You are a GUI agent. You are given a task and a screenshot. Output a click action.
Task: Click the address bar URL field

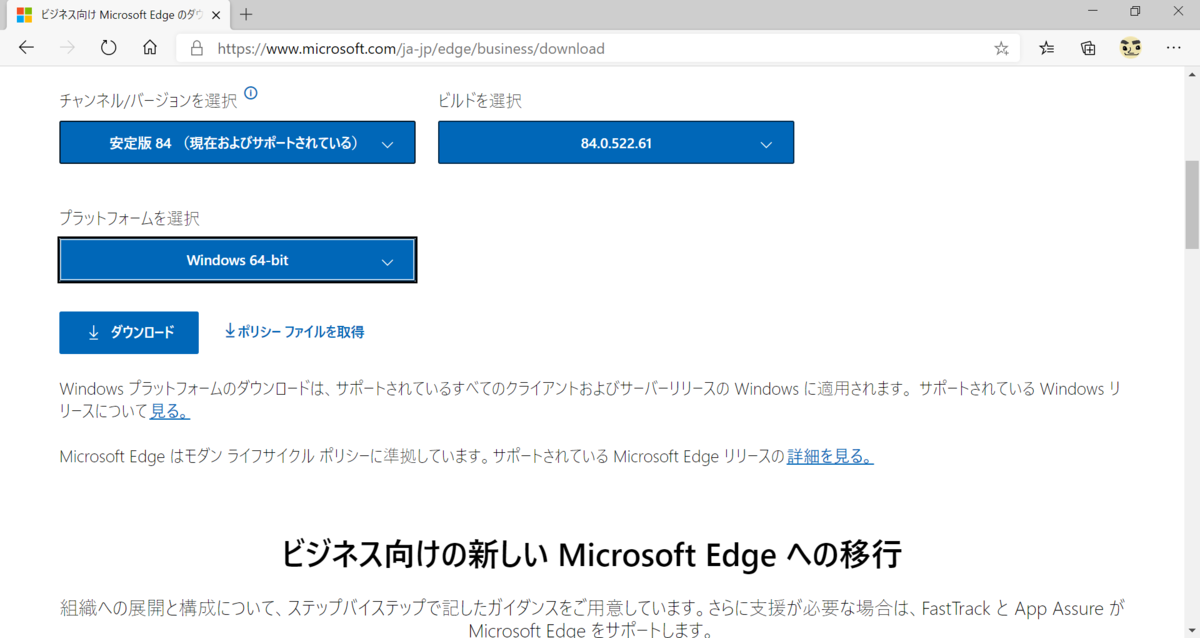click(600, 48)
